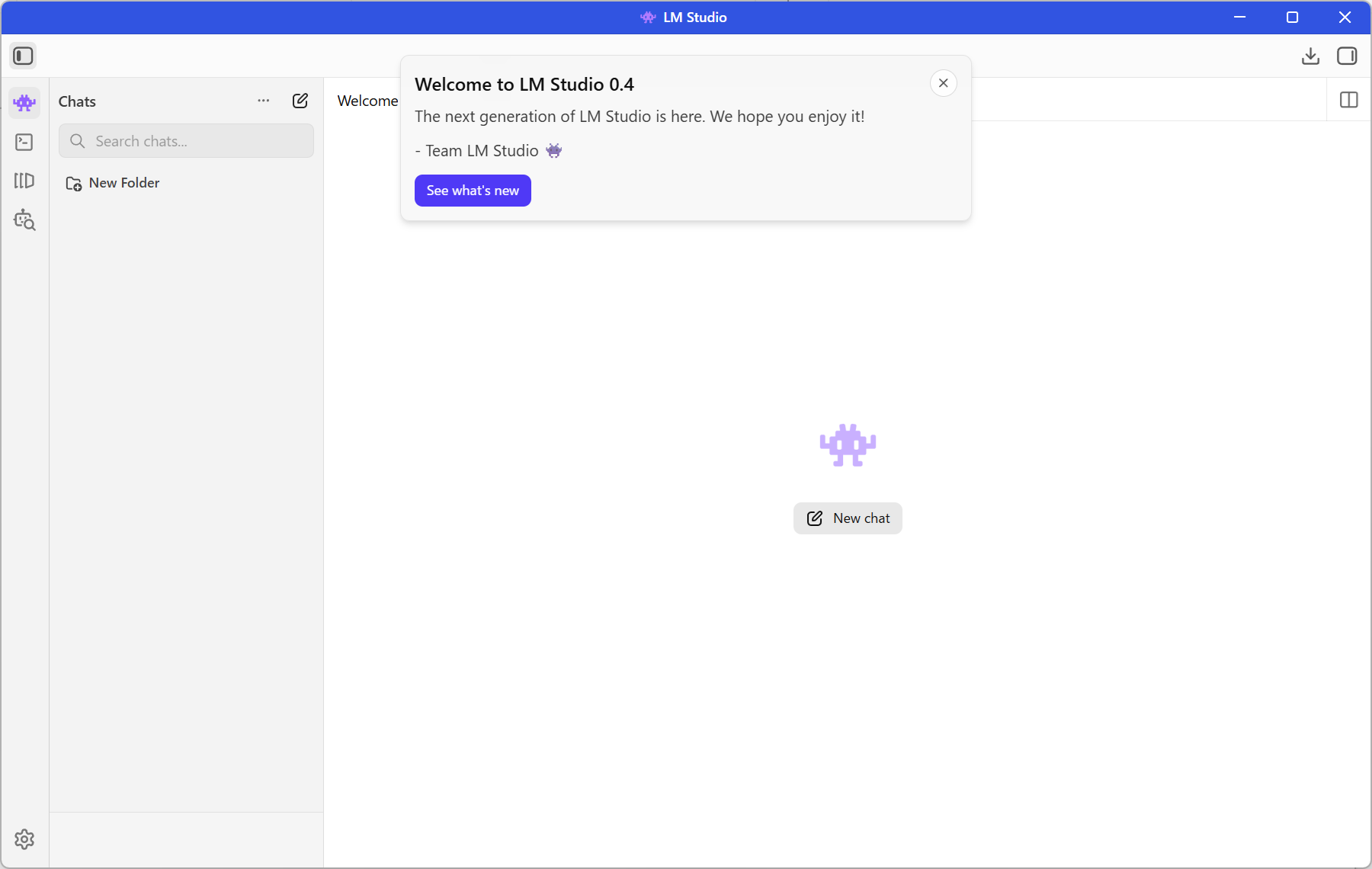Viewport: 1372px width, 869px height.
Task: Toggle split view in chat area
Action: [1348, 100]
